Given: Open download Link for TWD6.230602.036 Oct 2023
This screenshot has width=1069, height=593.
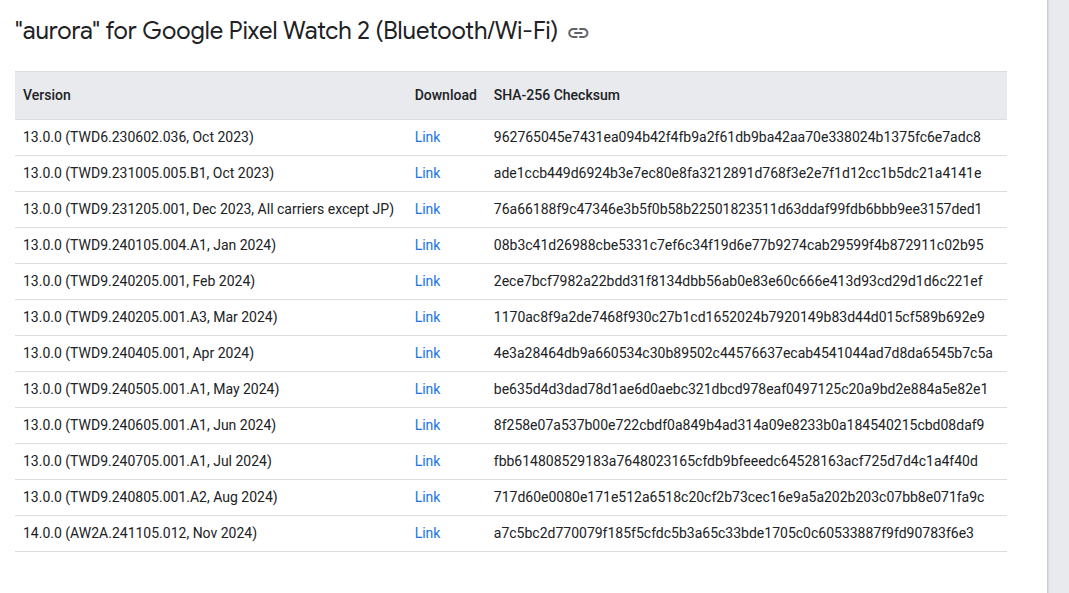Looking at the screenshot, I should (x=427, y=137).
